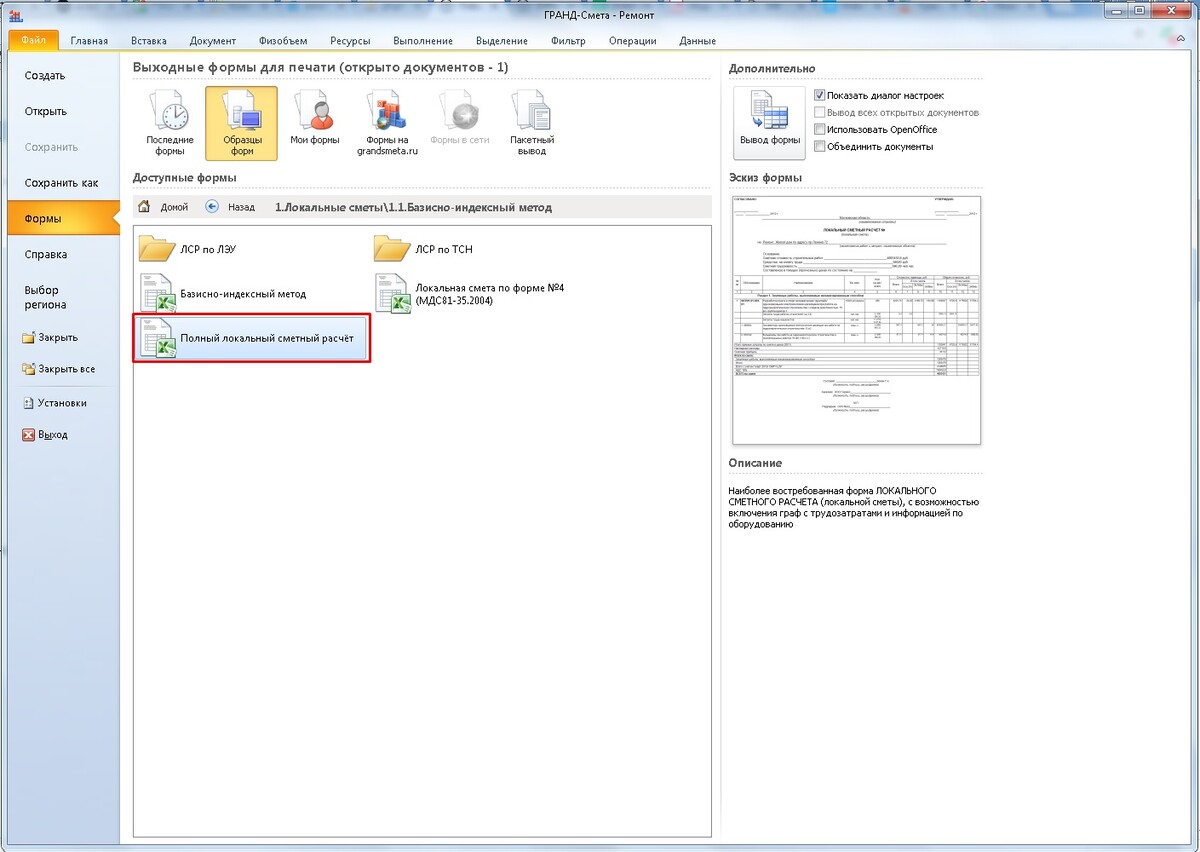
Task: Click the form description text under Описание
Action: click(x=854, y=507)
